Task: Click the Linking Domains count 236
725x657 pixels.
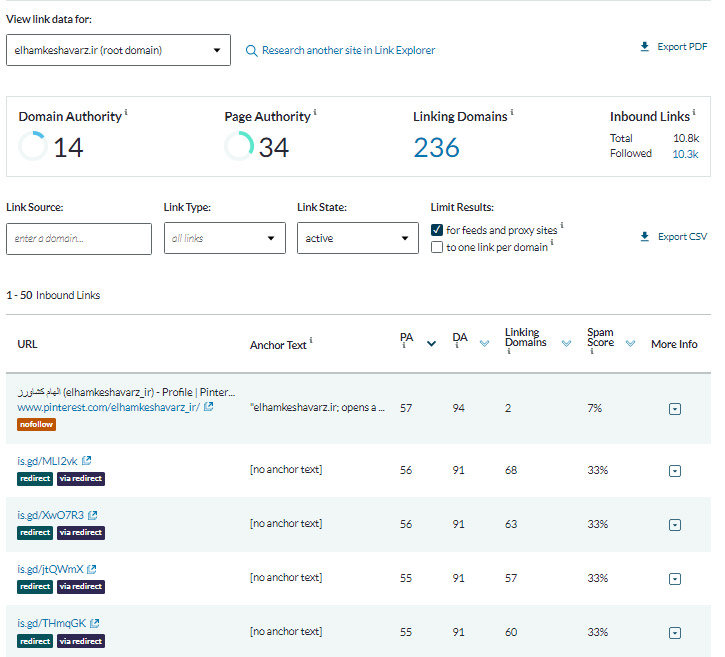Action: tap(436, 148)
